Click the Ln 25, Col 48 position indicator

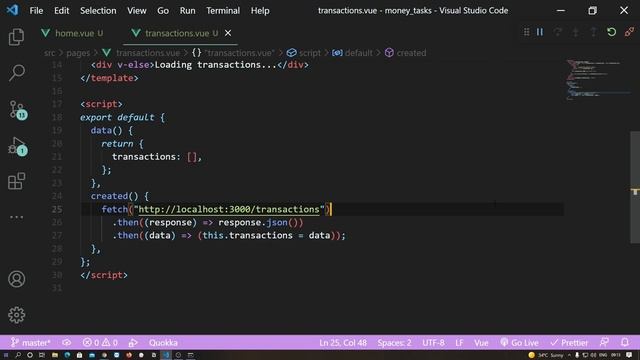click(343, 342)
